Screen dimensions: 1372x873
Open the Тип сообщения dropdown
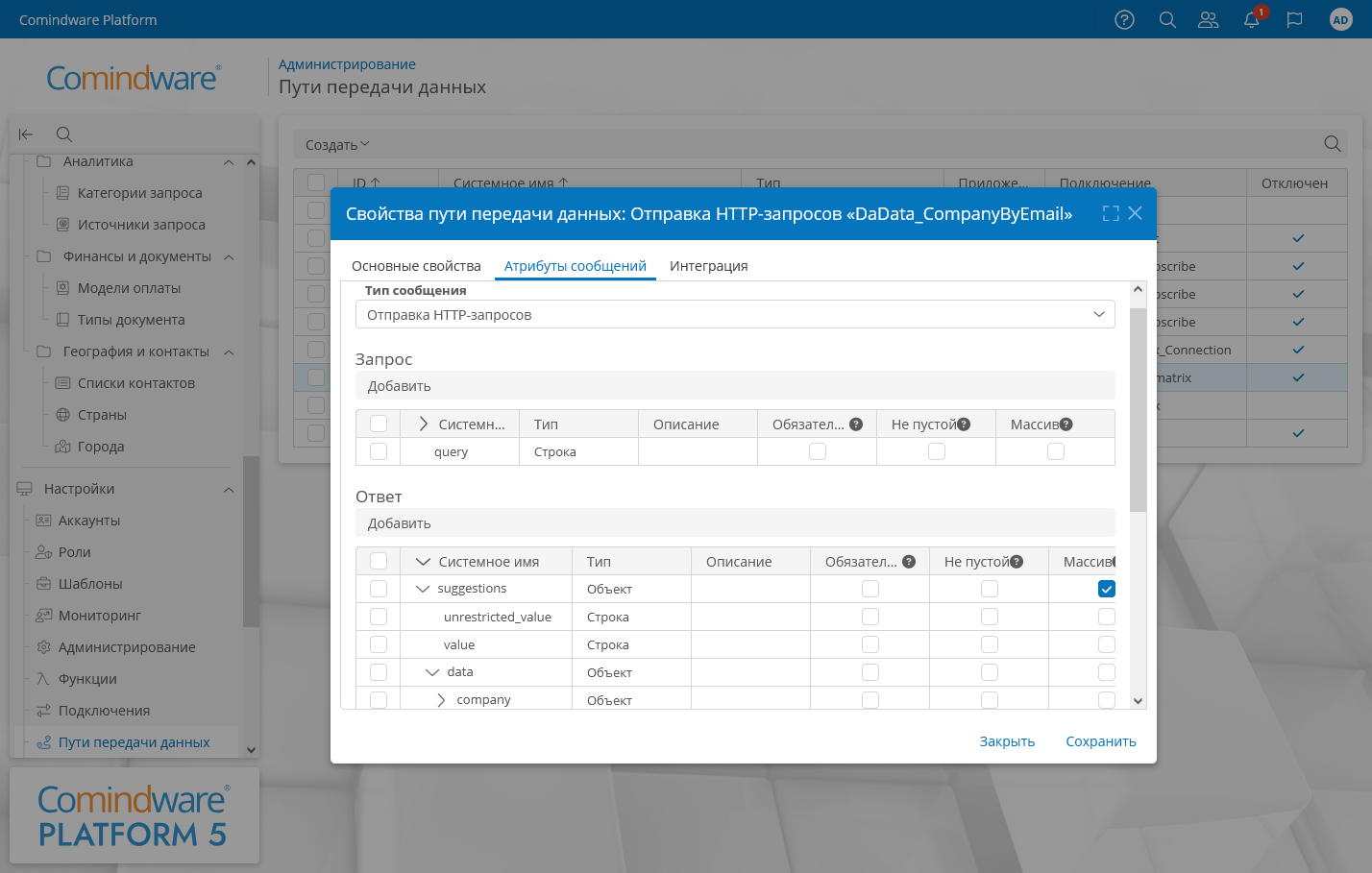click(735, 314)
